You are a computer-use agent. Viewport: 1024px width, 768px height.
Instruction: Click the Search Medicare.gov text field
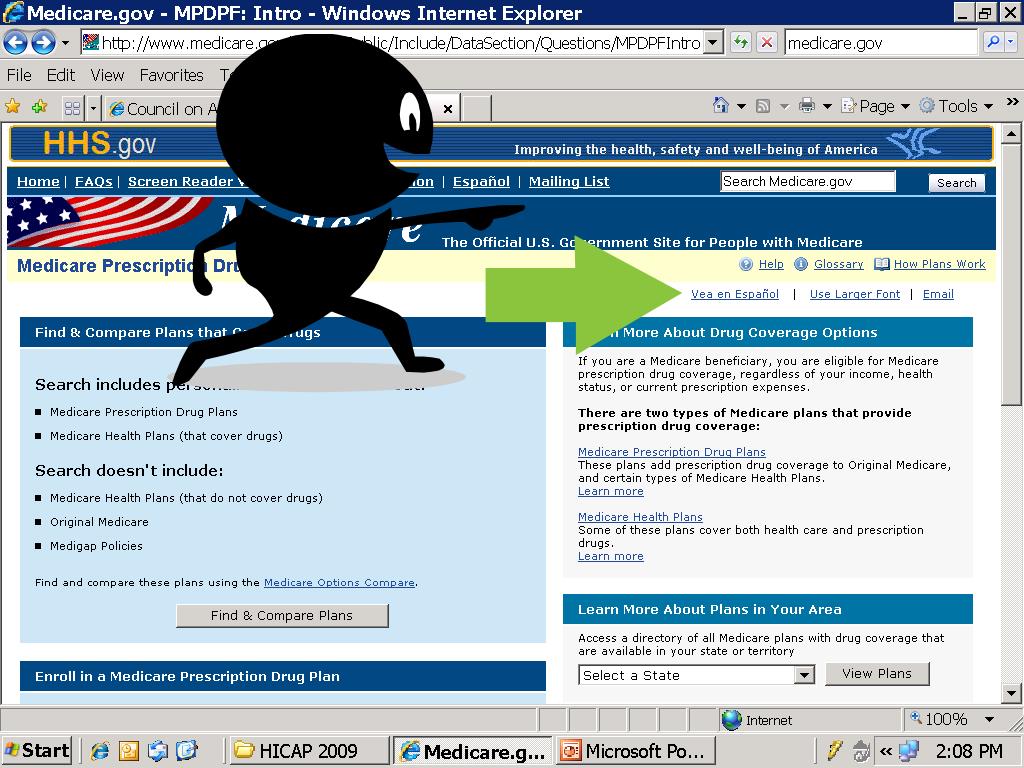pos(808,182)
